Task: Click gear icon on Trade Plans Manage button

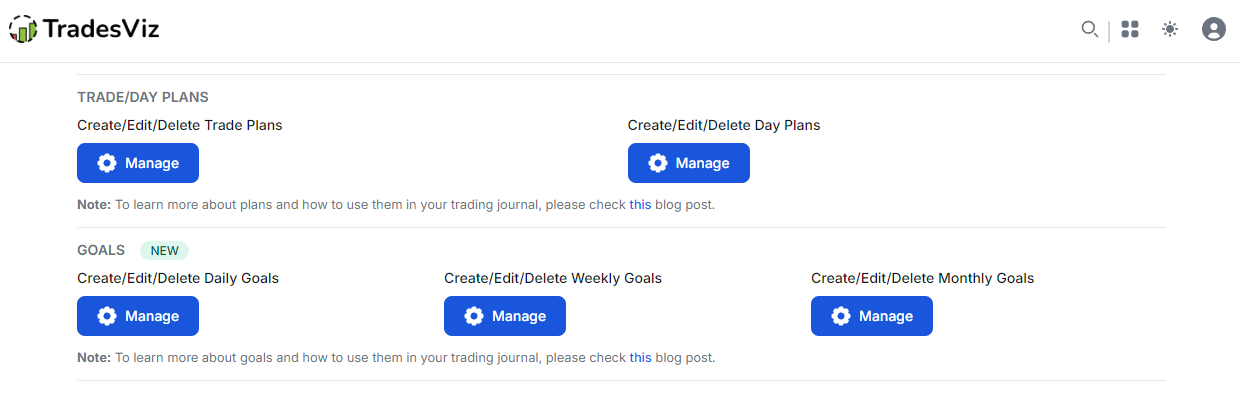Action: pyautogui.click(x=107, y=163)
